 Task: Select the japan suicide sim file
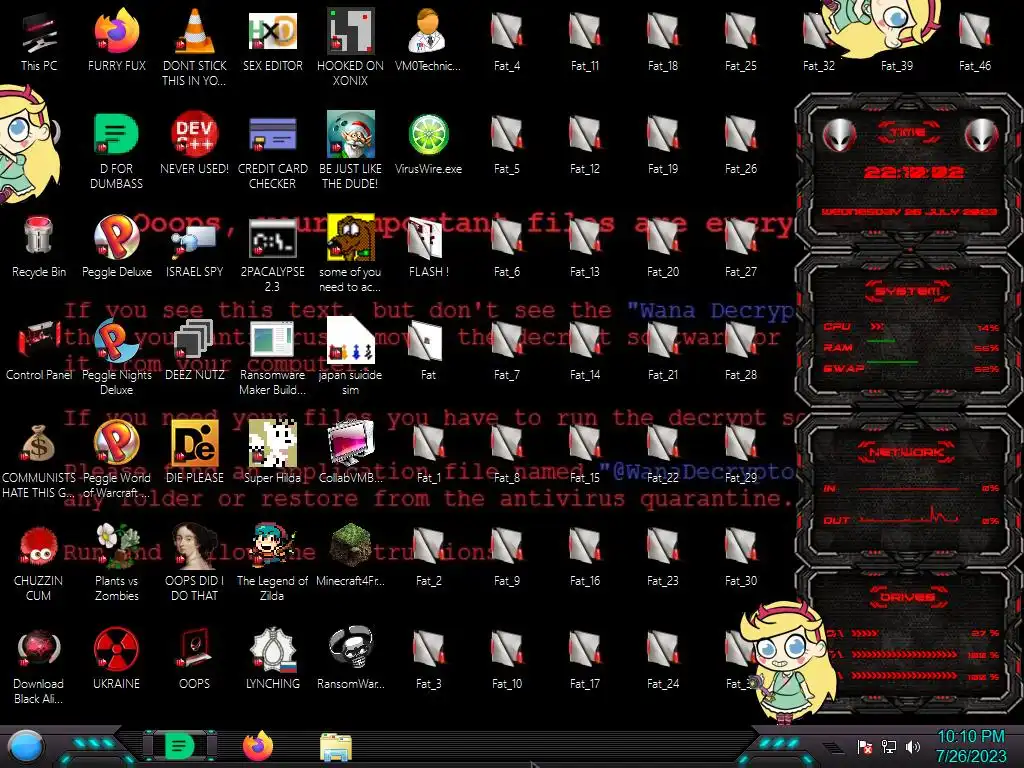point(351,357)
